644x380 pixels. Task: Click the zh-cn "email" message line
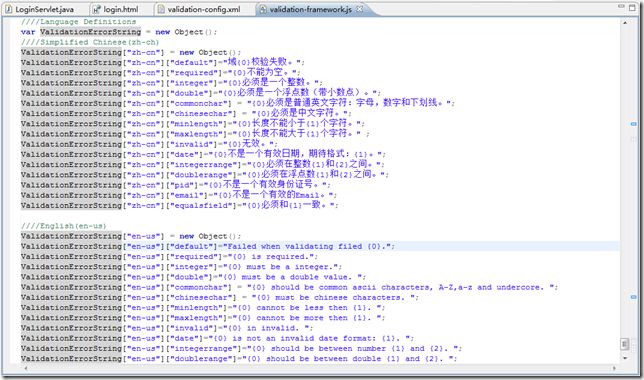point(179,195)
